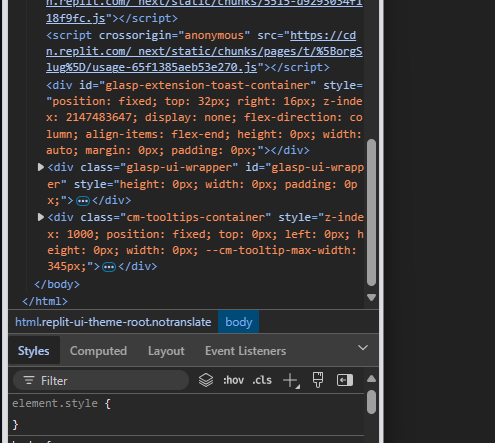495x443 pixels.
Task: Select html.replit-ui-theme-root.notranslate breadcrumb
Action: (113, 322)
